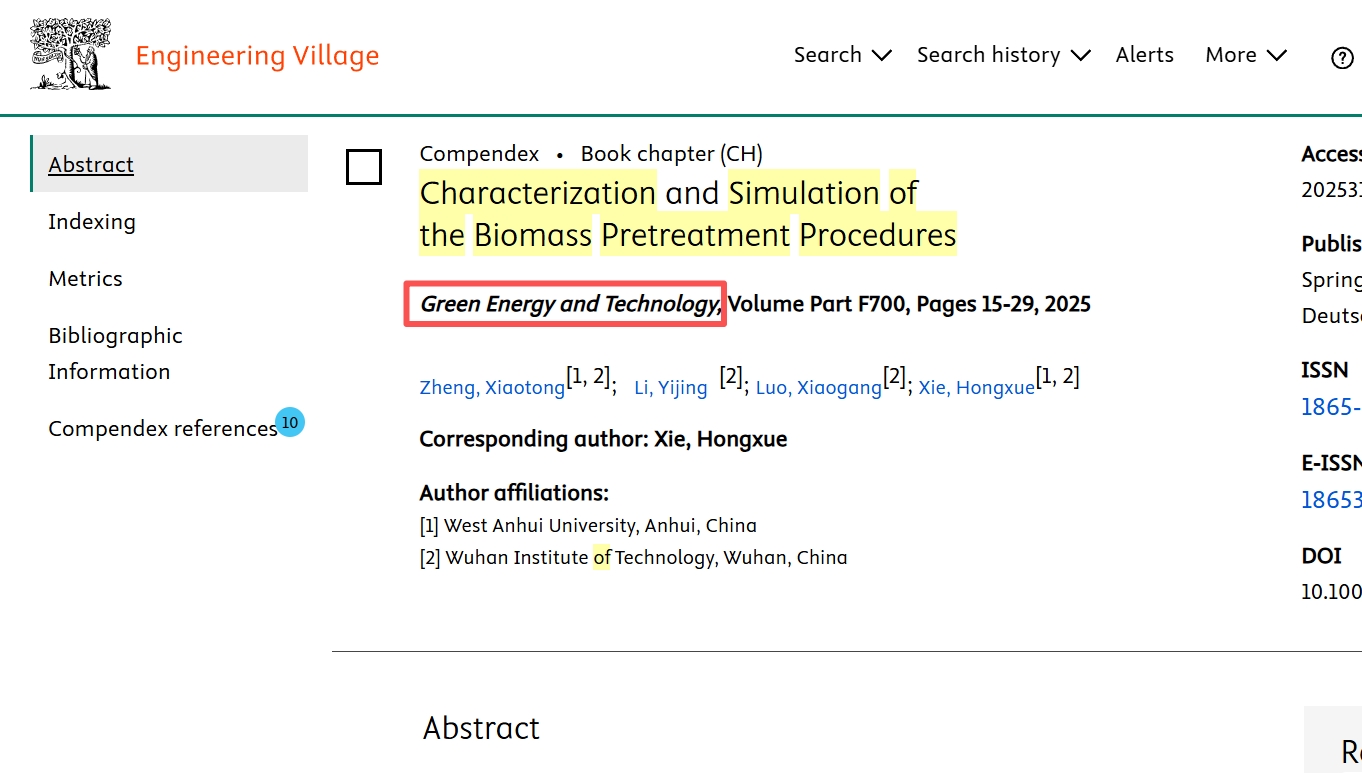Click the Compendex references count badge
The image size is (1362, 773).
[x=290, y=423]
